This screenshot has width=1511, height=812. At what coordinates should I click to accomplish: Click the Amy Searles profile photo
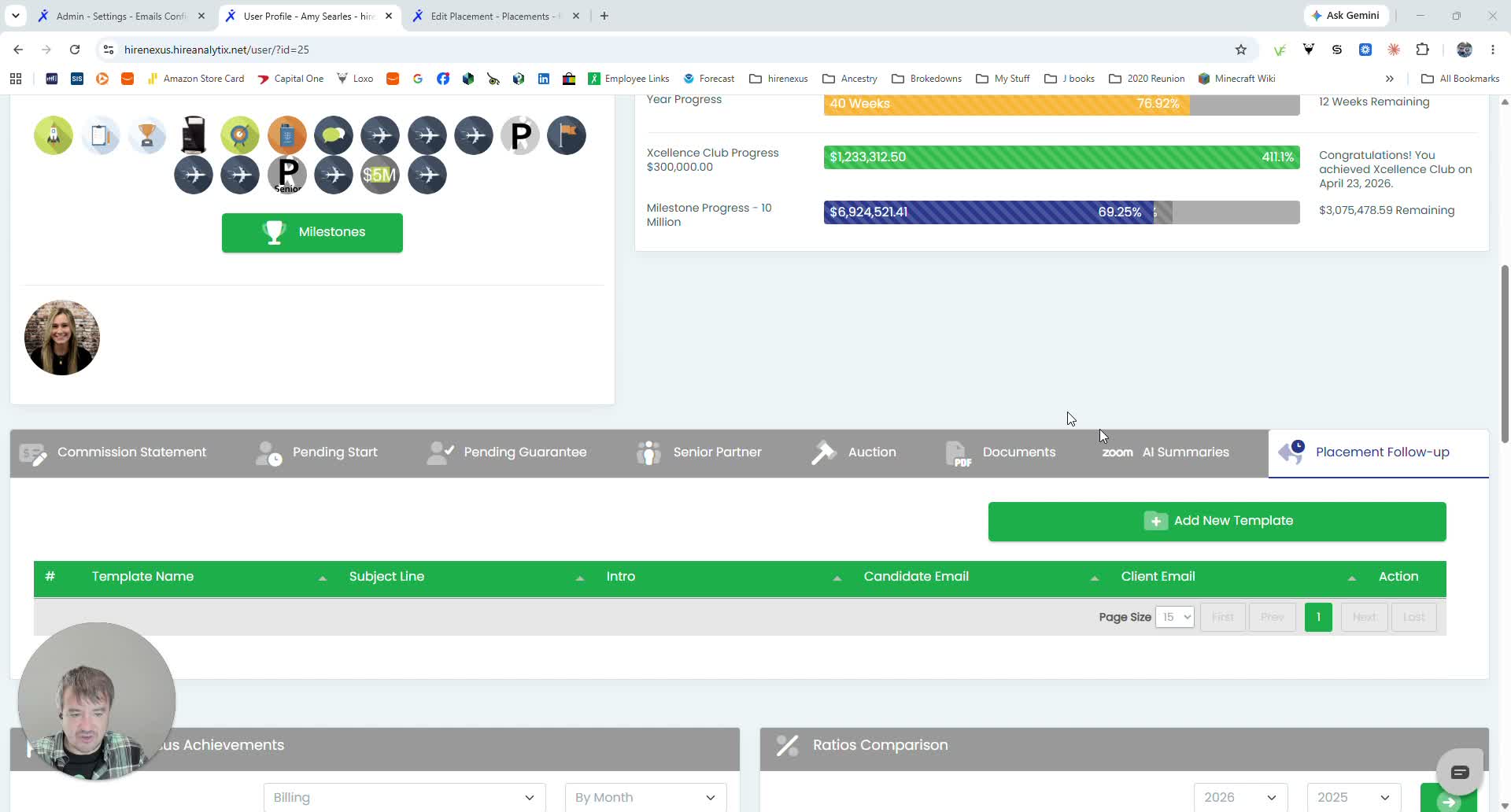coord(62,338)
